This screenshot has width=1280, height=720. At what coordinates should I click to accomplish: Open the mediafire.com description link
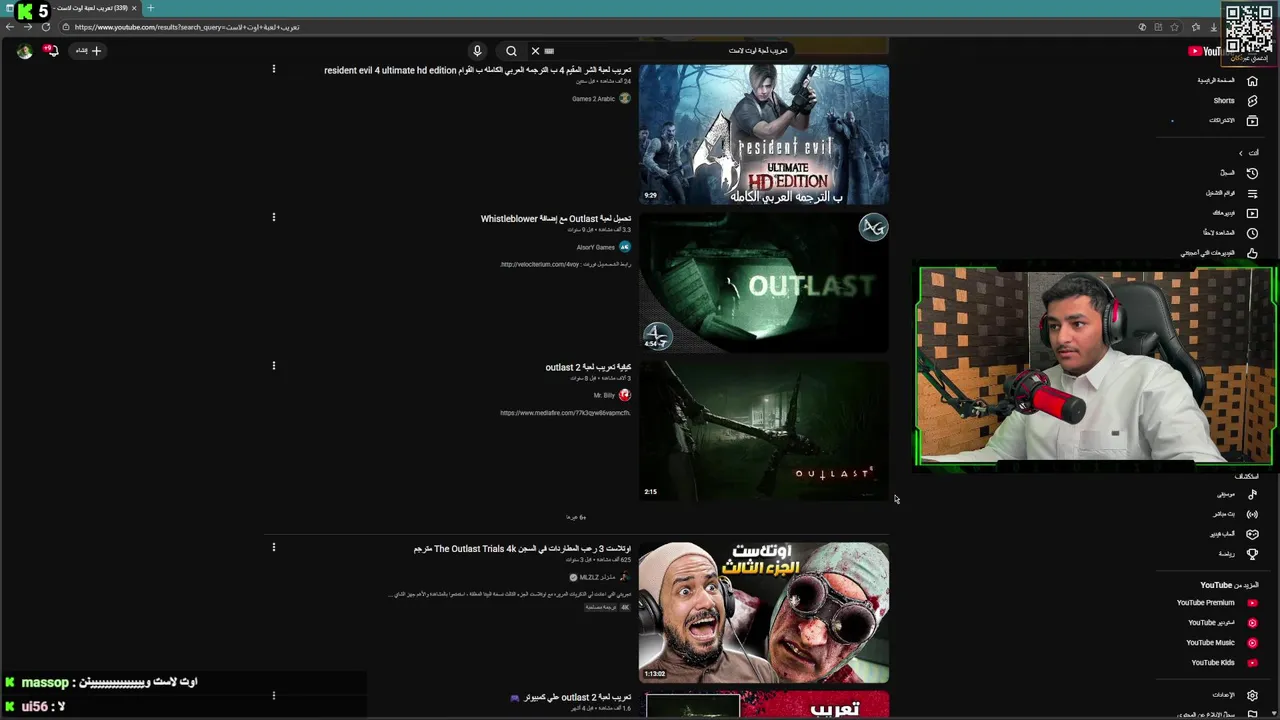[x=565, y=413]
